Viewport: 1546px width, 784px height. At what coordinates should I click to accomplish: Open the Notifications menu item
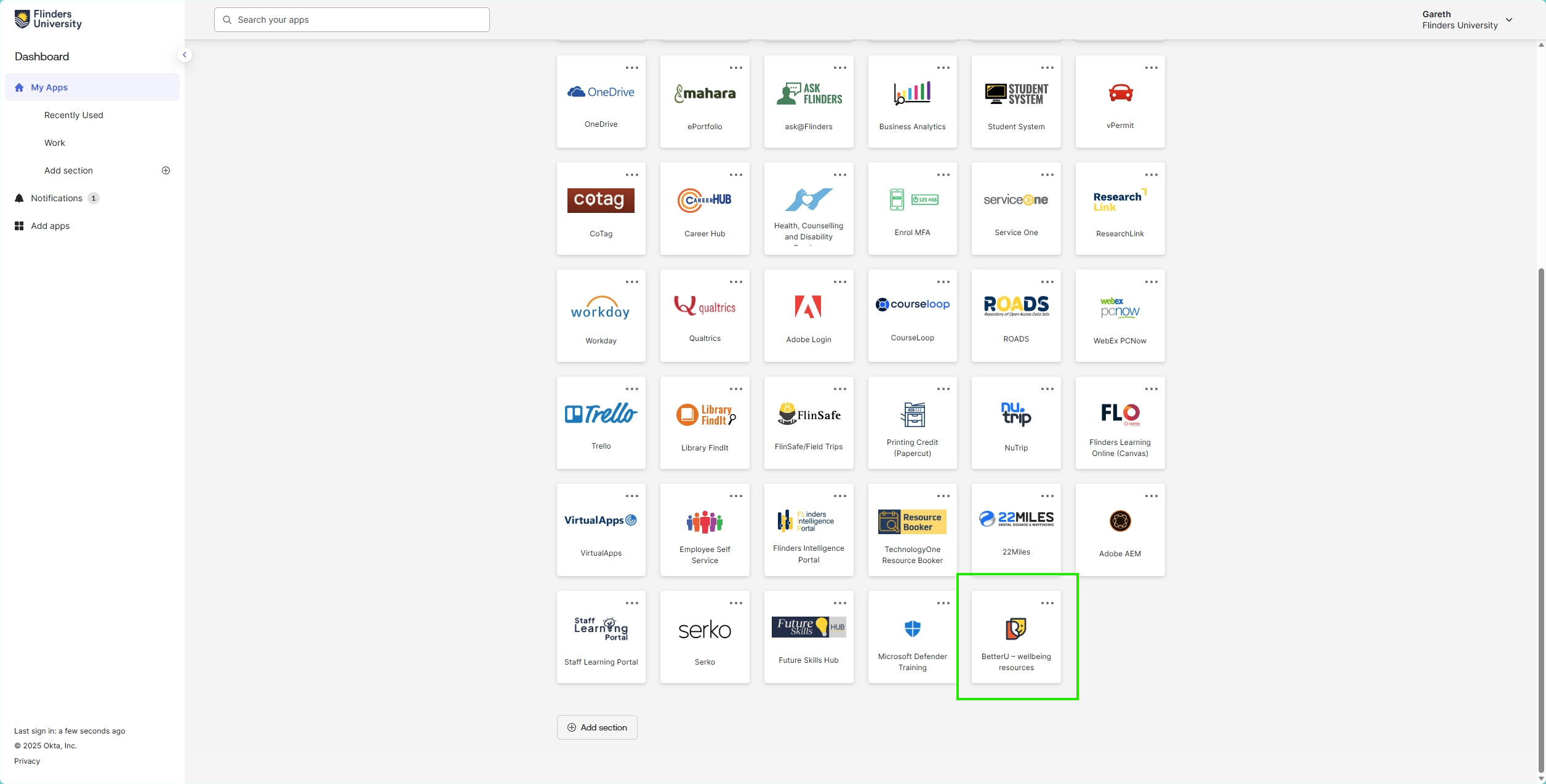click(57, 198)
